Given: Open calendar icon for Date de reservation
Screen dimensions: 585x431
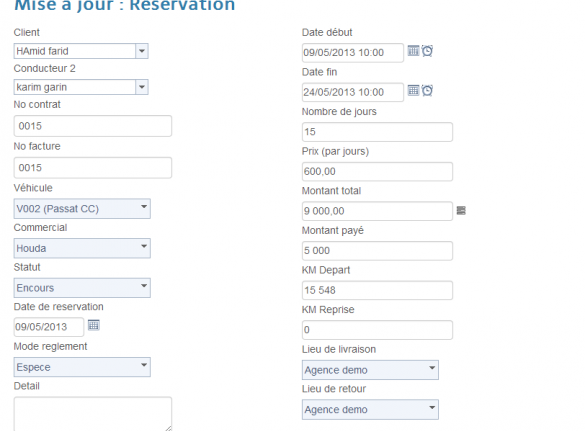Looking at the screenshot, I should pyautogui.click(x=94, y=325).
